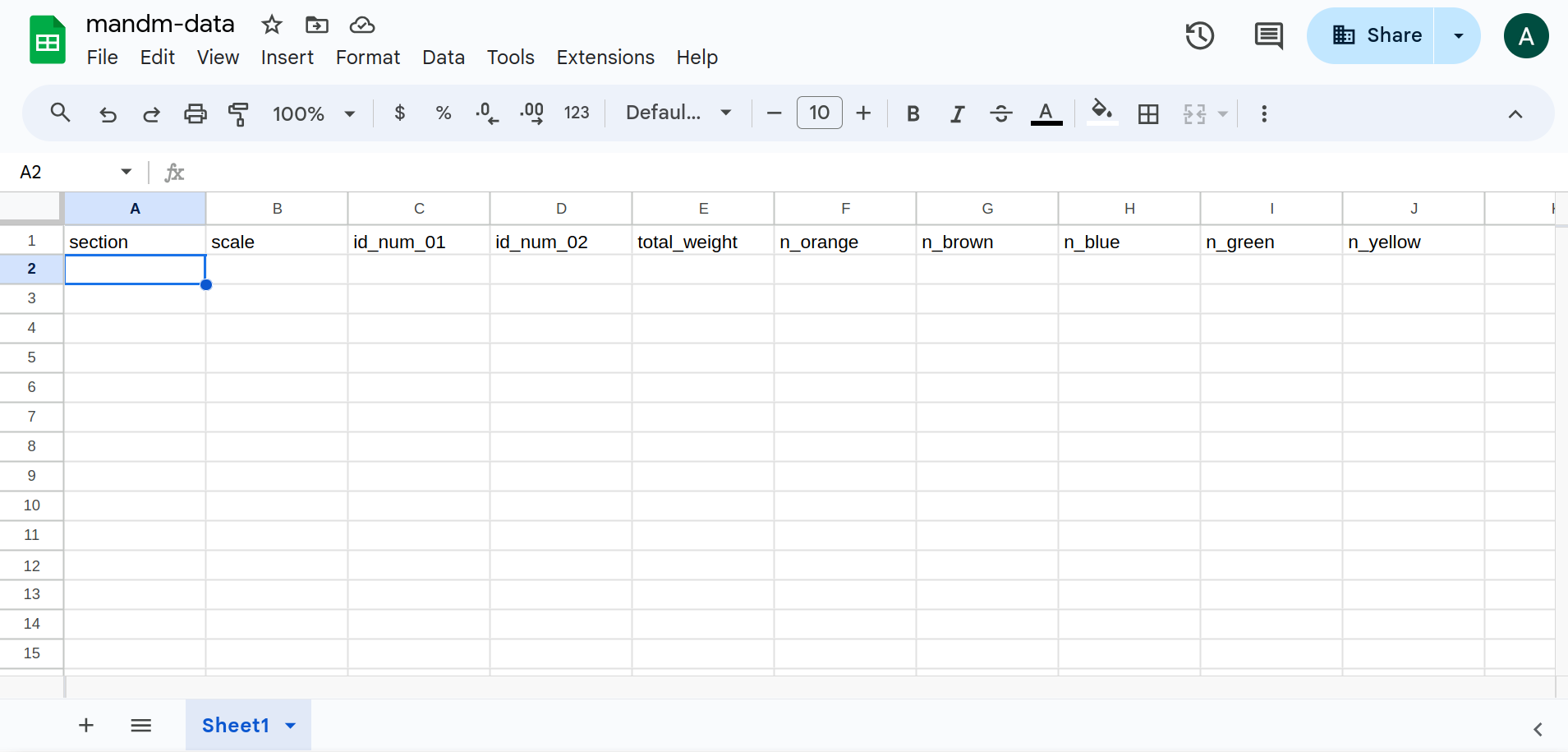
Task: Open the fill color picker
Action: [1101, 112]
